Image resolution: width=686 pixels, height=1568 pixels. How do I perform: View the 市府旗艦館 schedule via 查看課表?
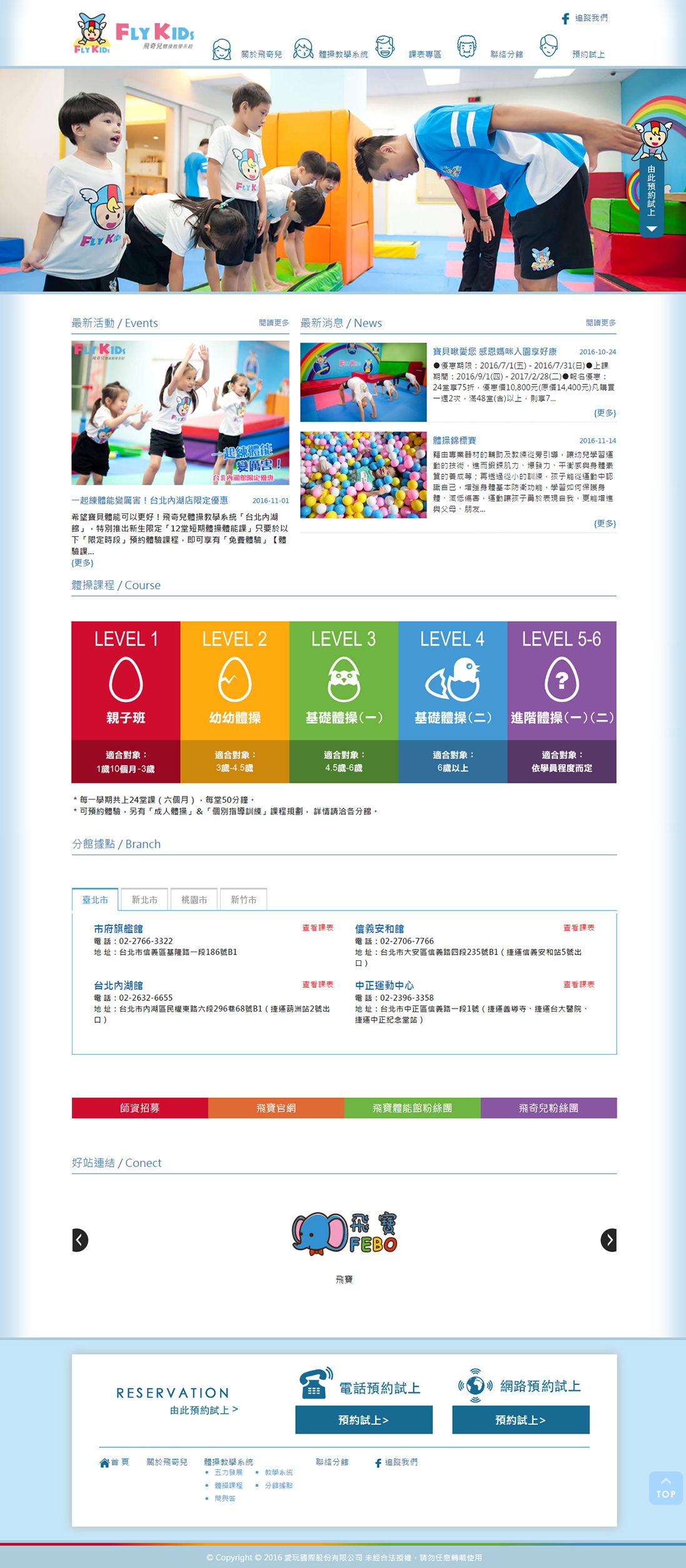(x=318, y=928)
